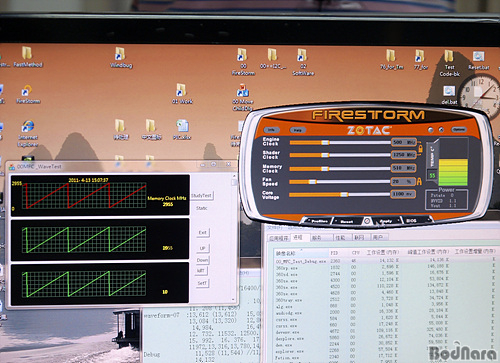Open the Windbug desktop folder
This screenshot has height=363, width=500.
click(x=121, y=58)
